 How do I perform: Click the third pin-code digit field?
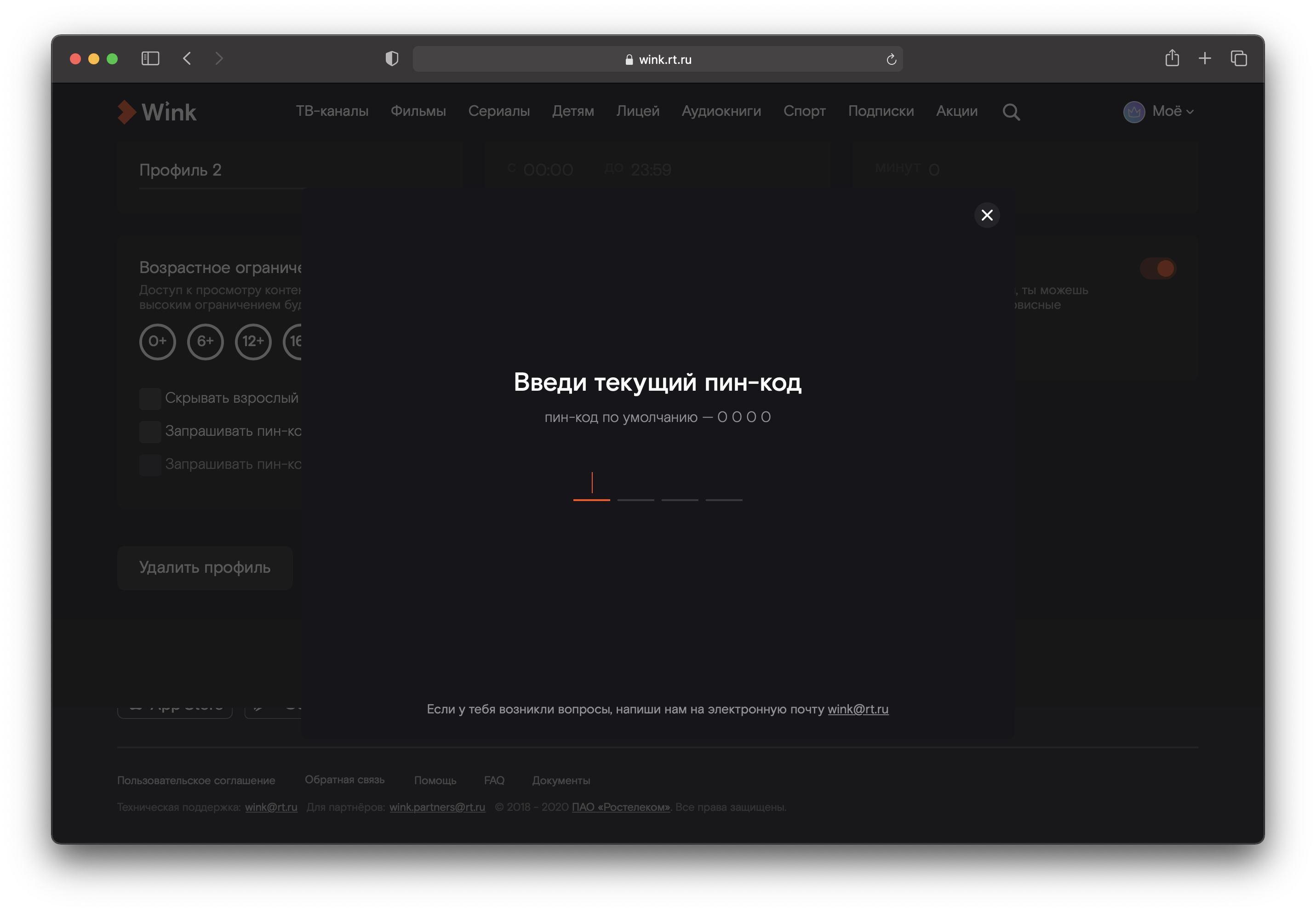point(680,486)
